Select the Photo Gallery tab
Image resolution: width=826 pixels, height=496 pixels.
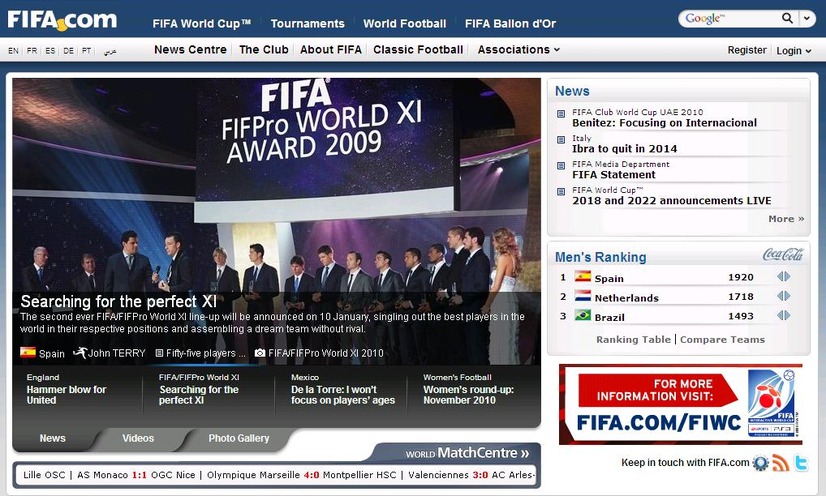239,438
